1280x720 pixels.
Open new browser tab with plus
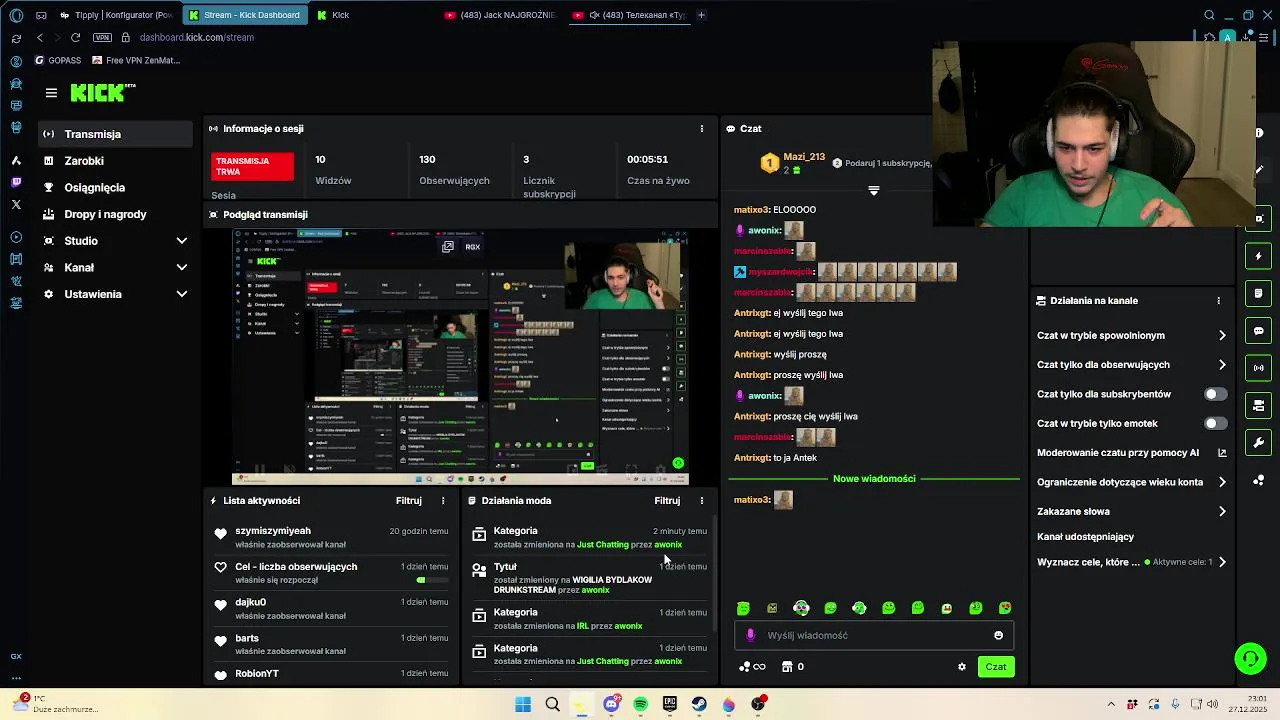coord(701,15)
